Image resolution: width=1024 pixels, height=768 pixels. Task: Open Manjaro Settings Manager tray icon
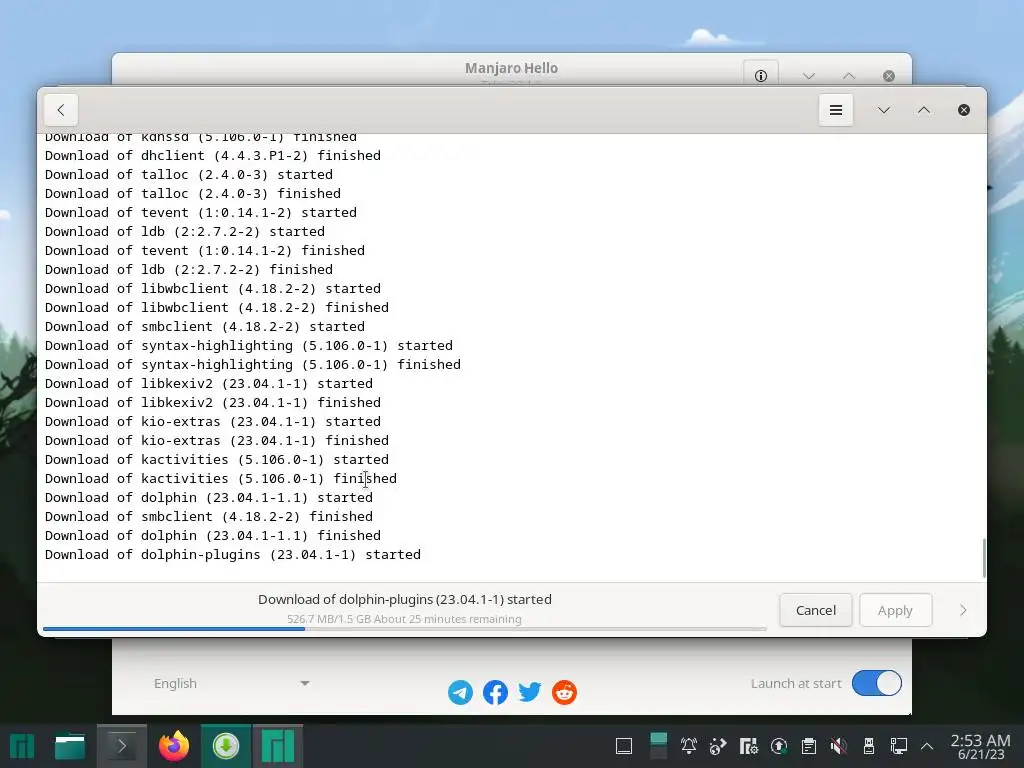tap(748, 746)
